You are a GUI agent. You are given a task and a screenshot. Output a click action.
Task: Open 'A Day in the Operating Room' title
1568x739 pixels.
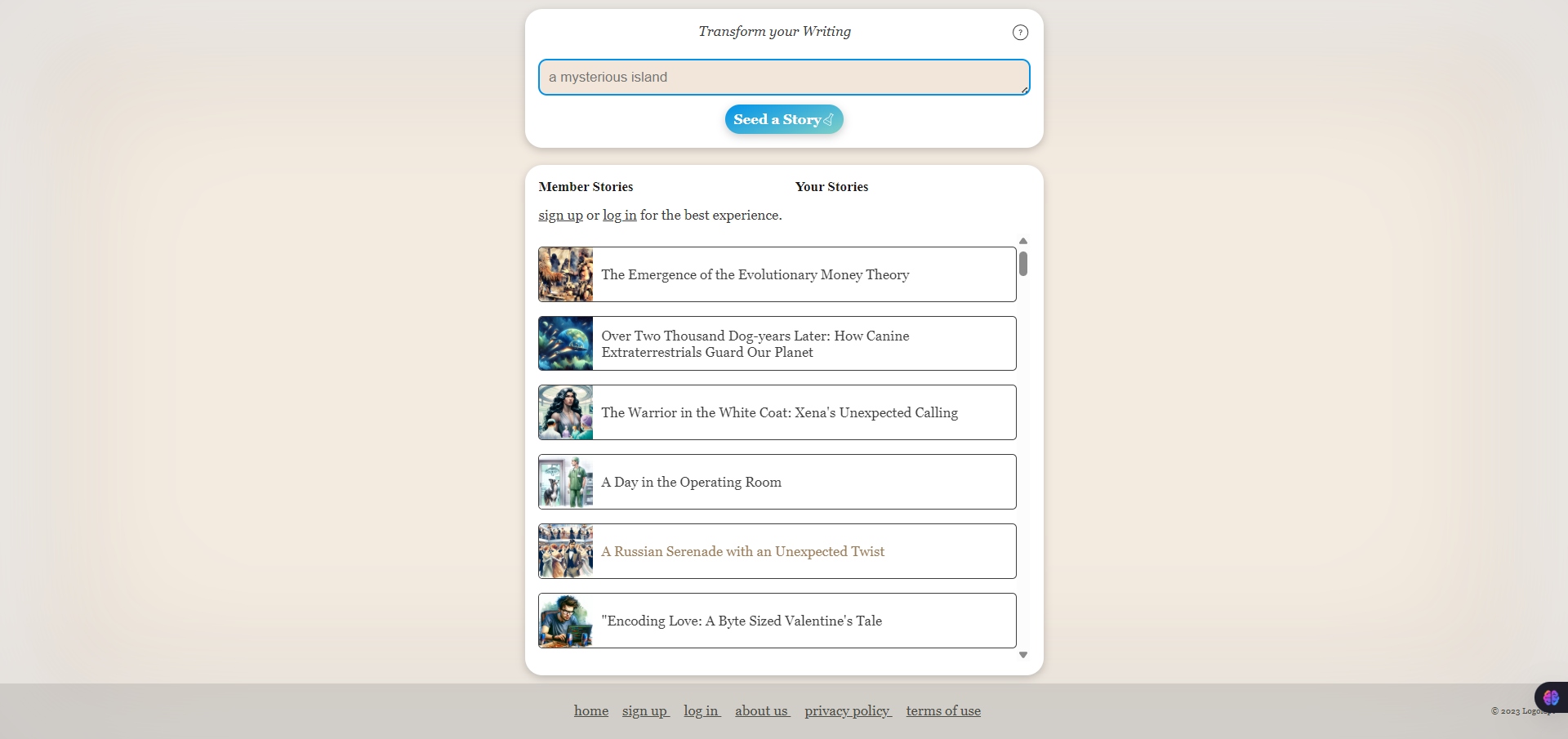[691, 483]
